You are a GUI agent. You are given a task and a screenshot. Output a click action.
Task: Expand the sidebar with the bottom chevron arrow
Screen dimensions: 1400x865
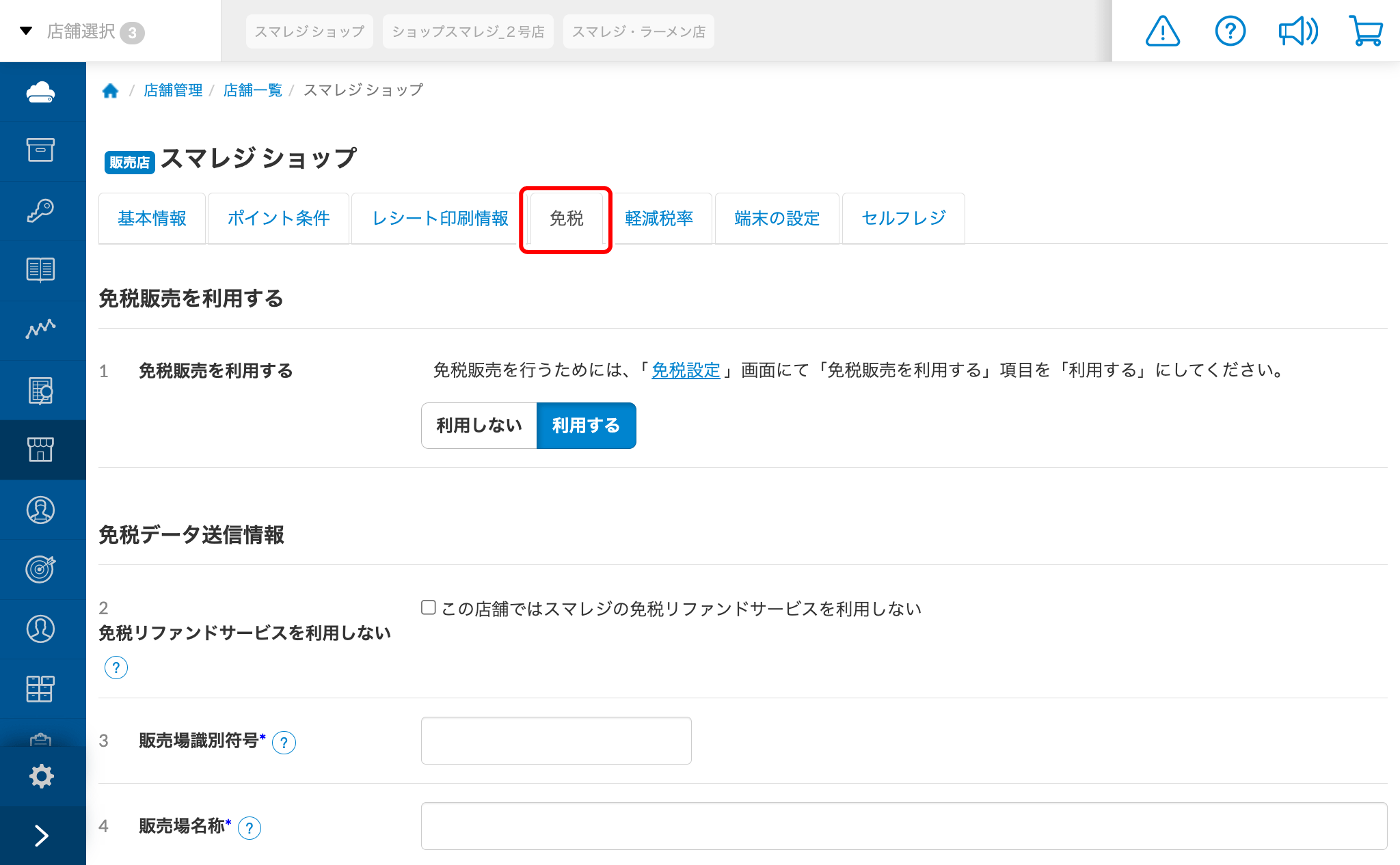click(x=41, y=836)
